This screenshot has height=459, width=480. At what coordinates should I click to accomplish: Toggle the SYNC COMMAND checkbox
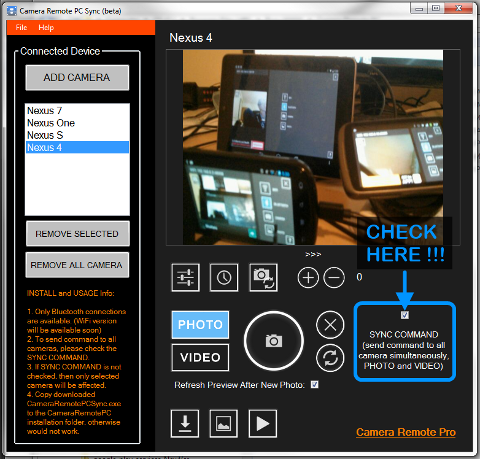point(405,315)
